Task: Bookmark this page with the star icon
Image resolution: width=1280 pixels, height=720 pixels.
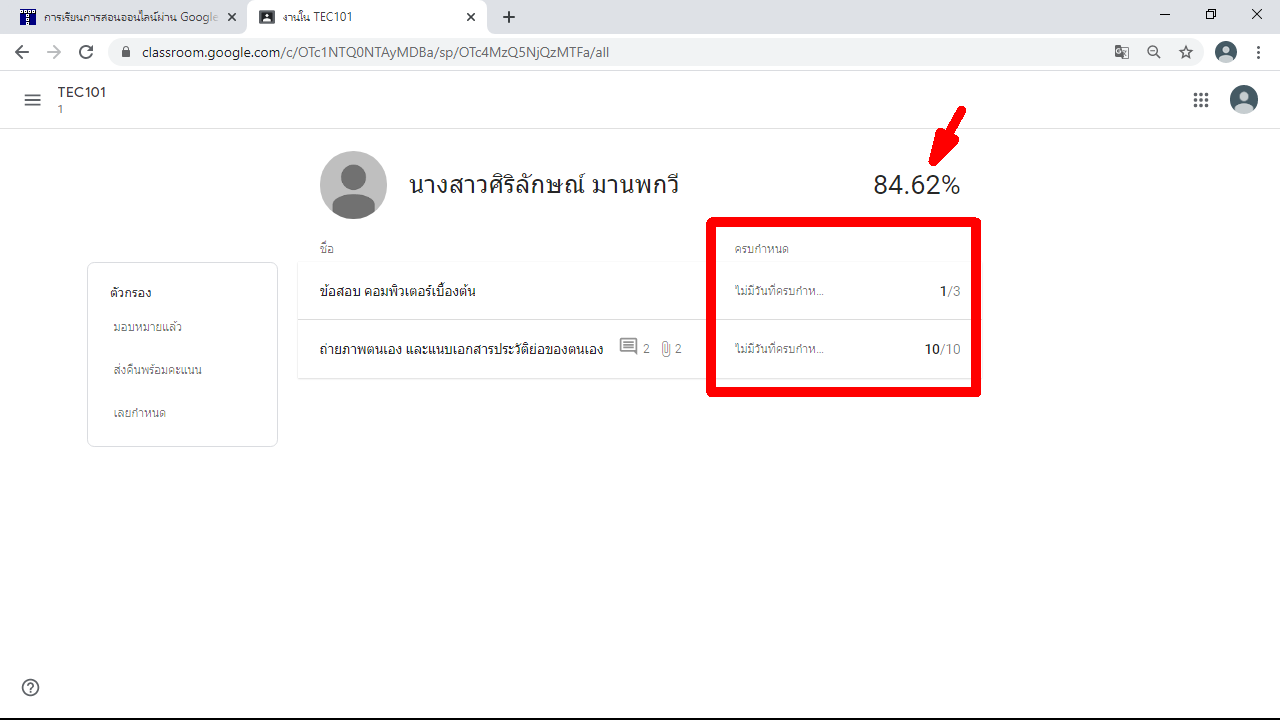Action: [x=1186, y=52]
